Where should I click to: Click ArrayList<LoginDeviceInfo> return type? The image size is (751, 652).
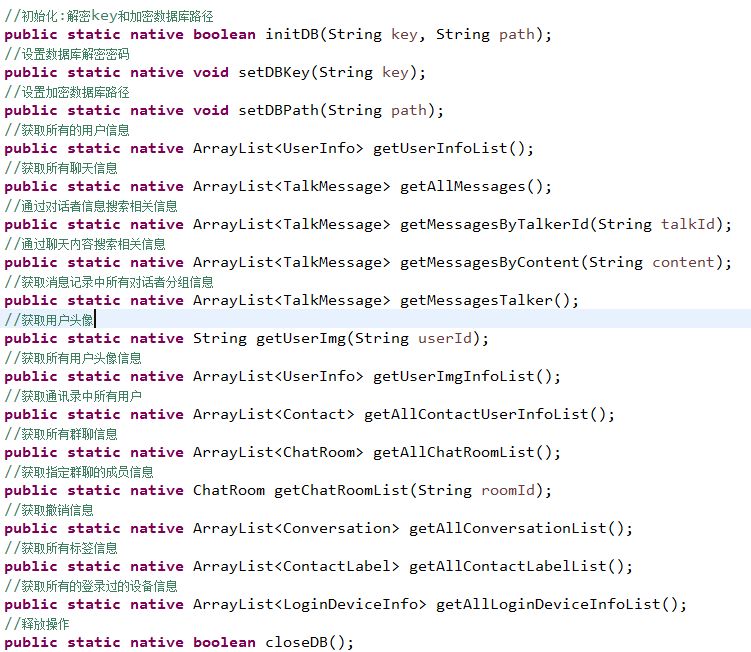coord(310,605)
